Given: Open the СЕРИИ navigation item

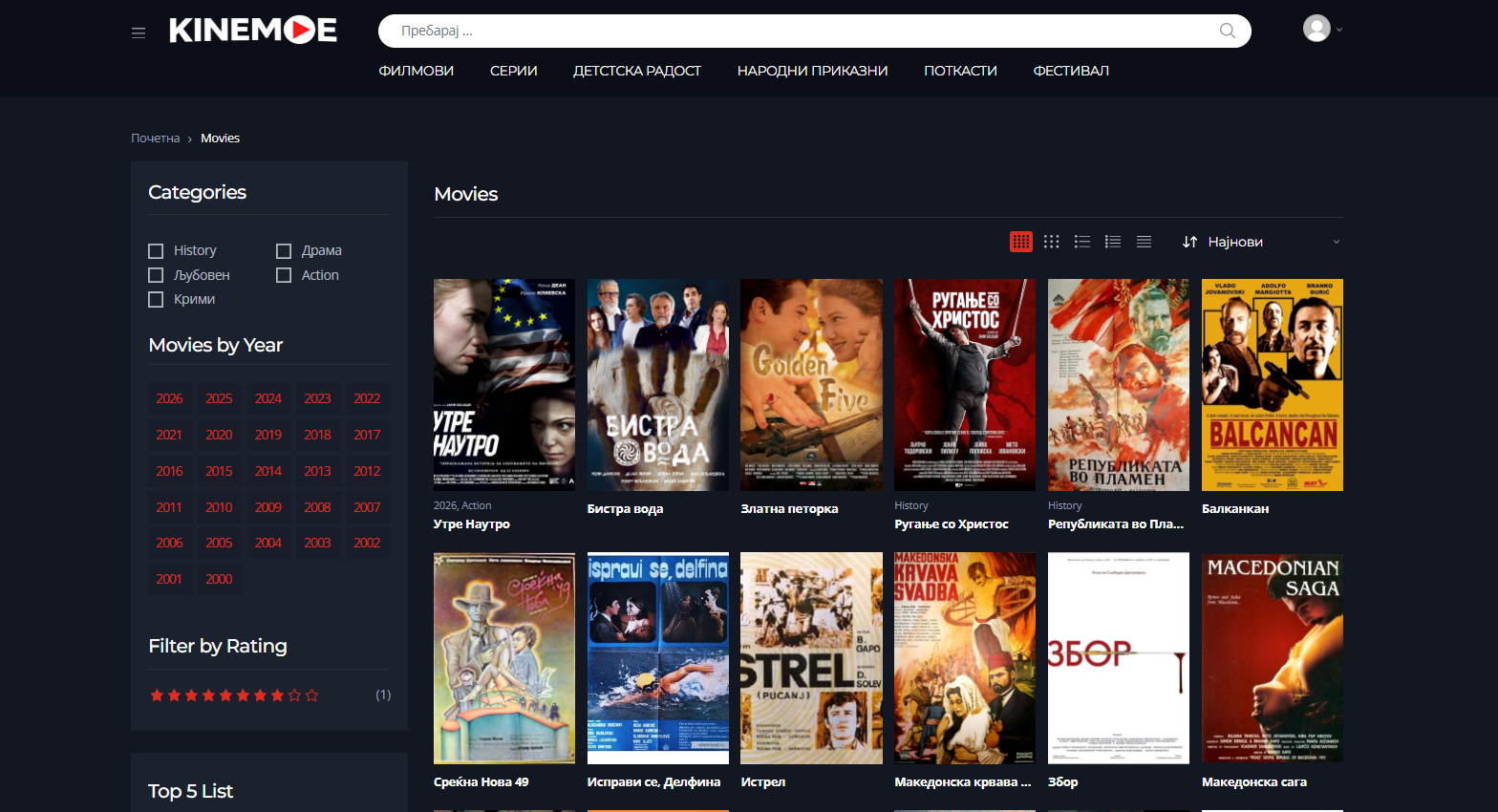Looking at the screenshot, I should pos(514,71).
